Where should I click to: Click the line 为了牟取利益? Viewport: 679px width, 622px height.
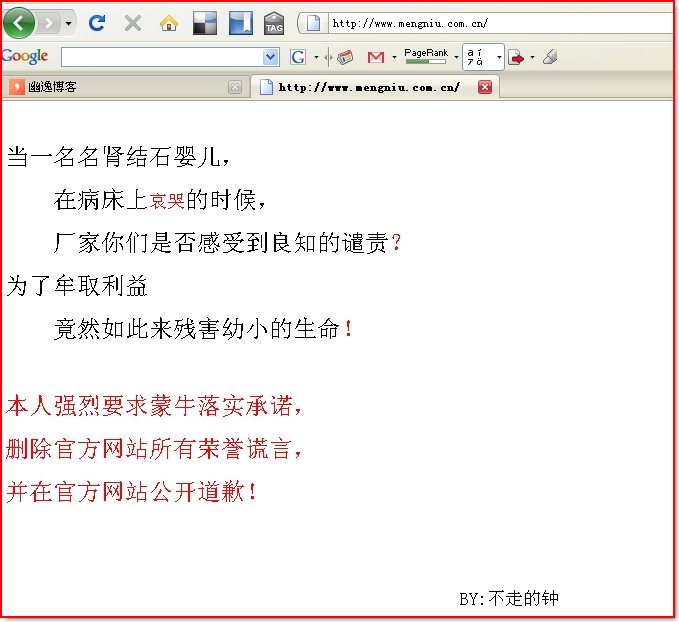point(77,286)
